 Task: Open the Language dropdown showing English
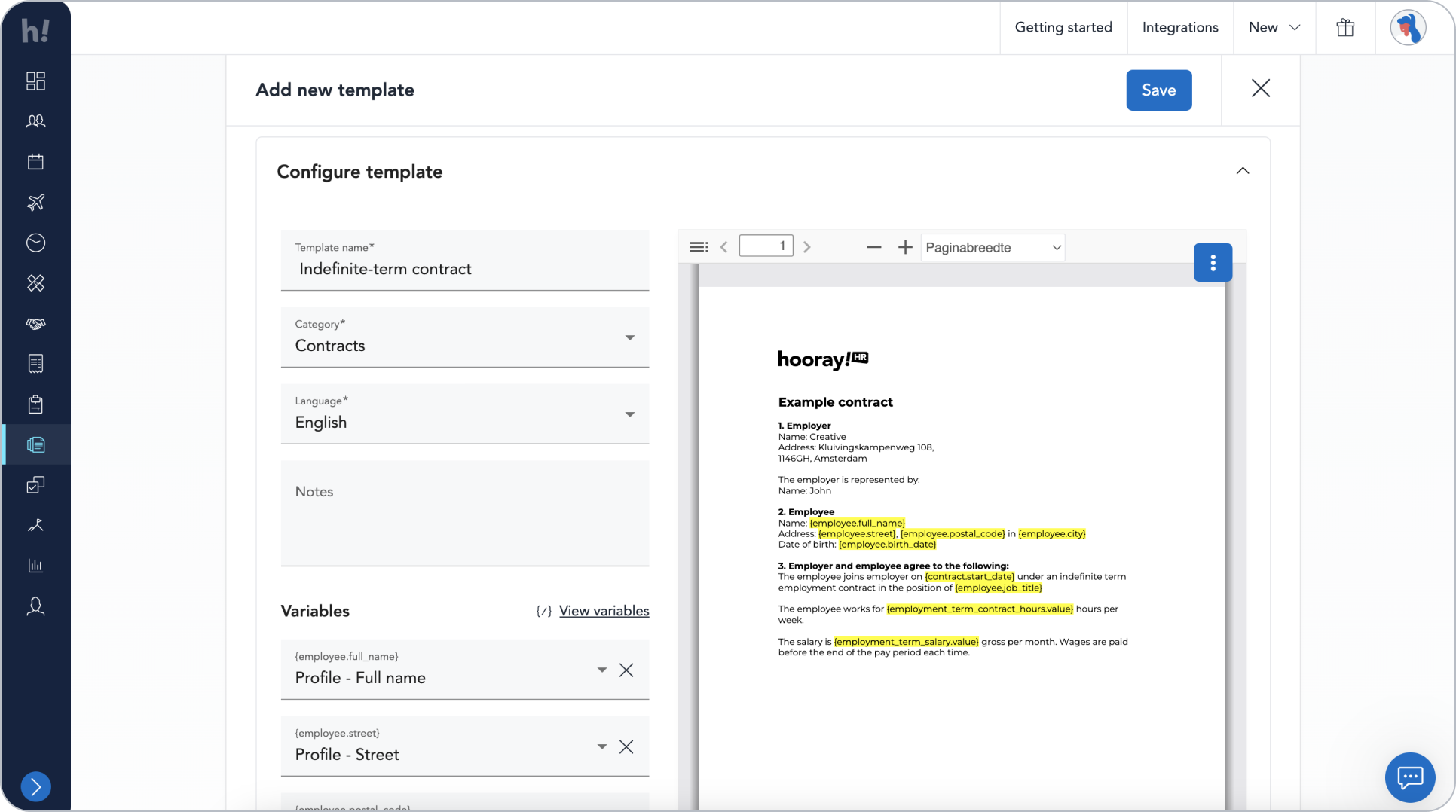465,414
